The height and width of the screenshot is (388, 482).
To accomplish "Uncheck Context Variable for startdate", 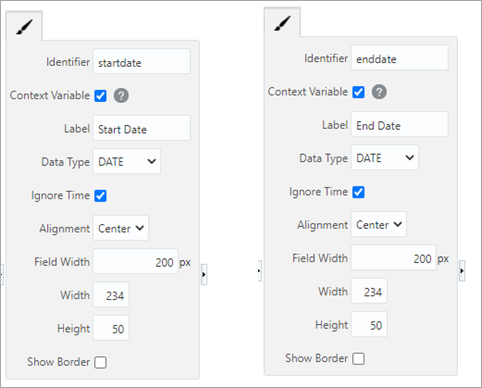I will point(100,96).
